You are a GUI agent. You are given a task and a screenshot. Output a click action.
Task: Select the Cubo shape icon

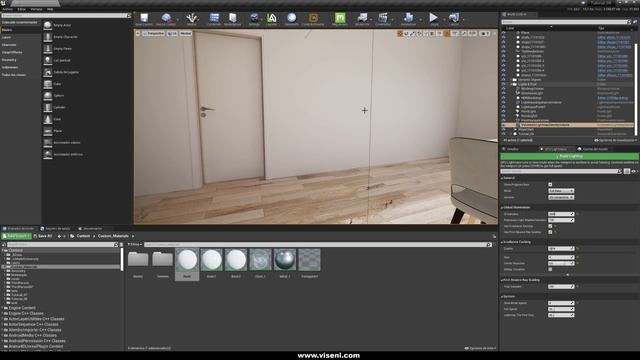tap(48, 84)
